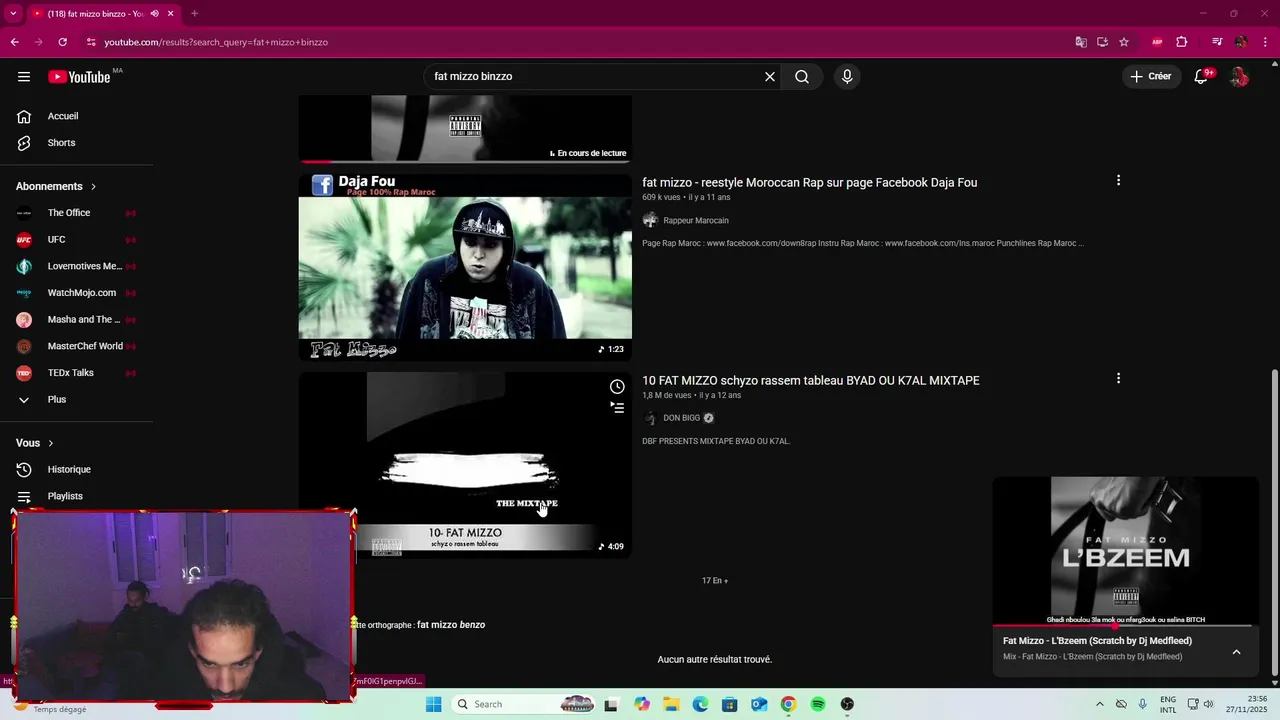Open the Windows Start menu
1280x720 pixels.
coord(433,704)
